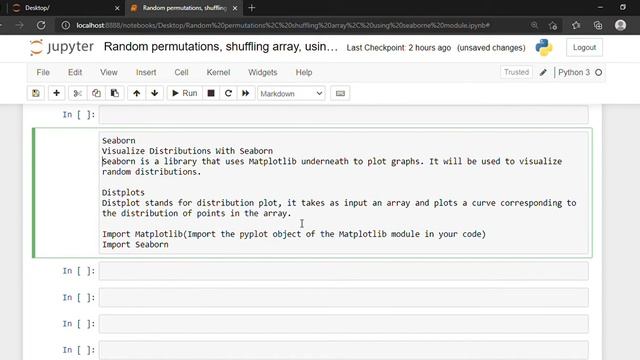
Task: Move selected cell up arrow
Action: coord(136,93)
